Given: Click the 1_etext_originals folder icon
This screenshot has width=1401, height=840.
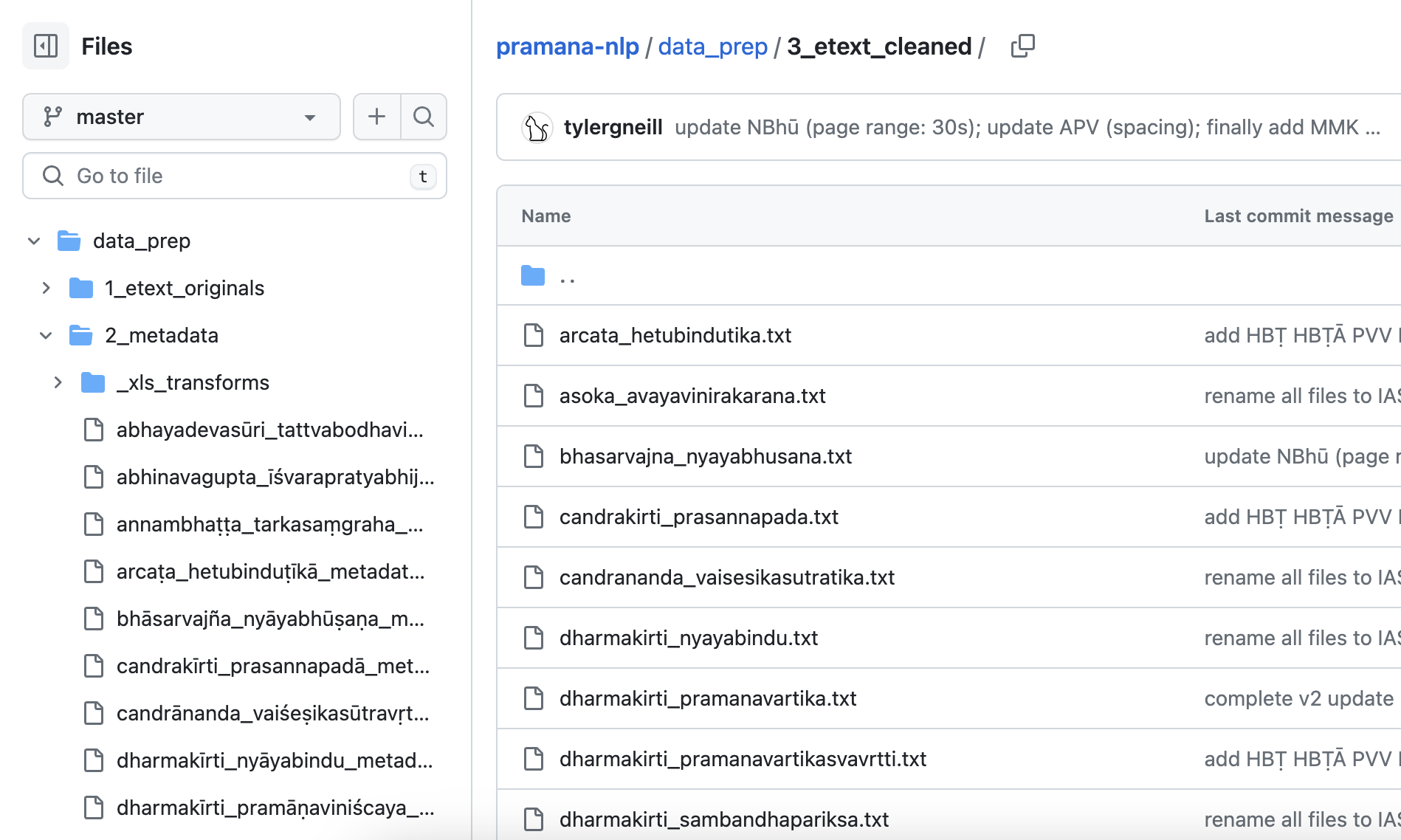Looking at the screenshot, I should point(81,288).
